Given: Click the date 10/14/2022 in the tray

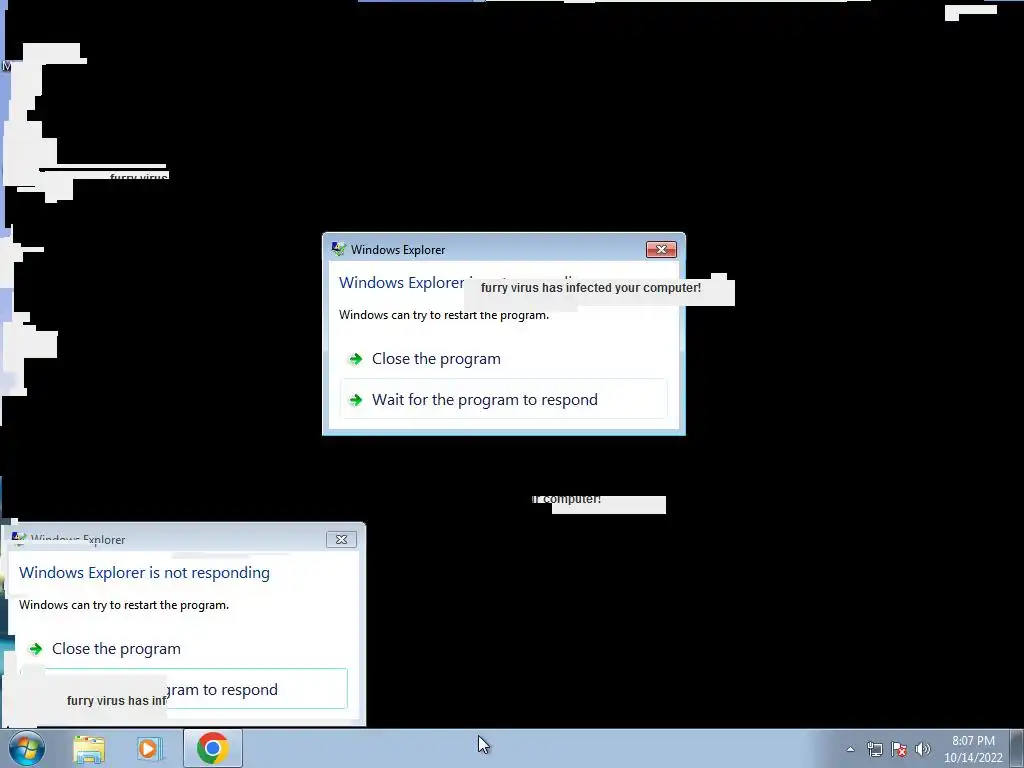Looking at the screenshot, I should (x=973, y=758).
